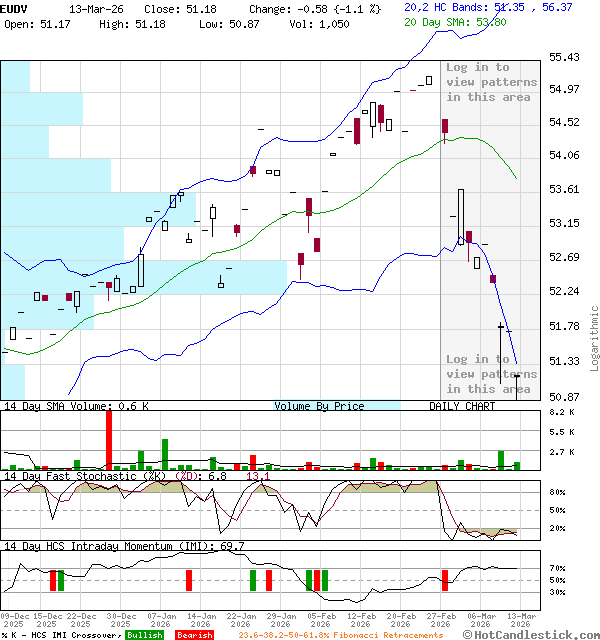Click upper 'Log in to view patterns' notice
Viewport: 600px width, 640px height.
(x=491, y=82)
